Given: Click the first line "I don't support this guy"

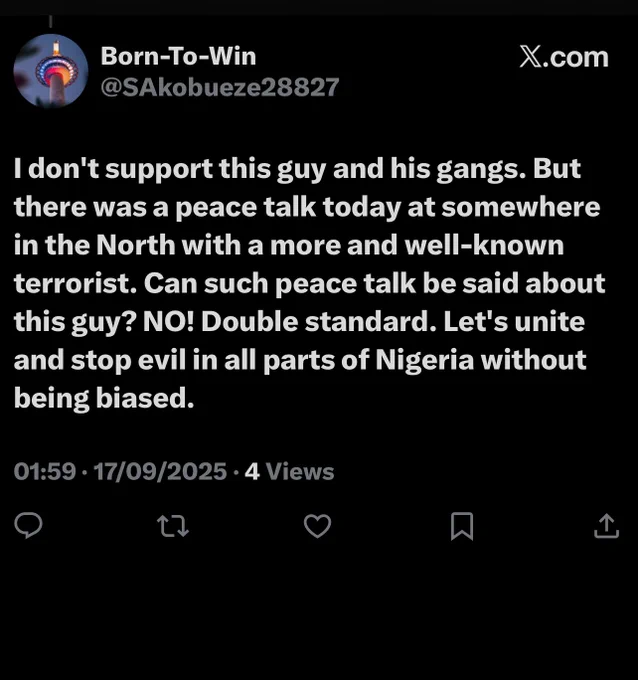Looking at the screenshot, I should click(170, 169).
